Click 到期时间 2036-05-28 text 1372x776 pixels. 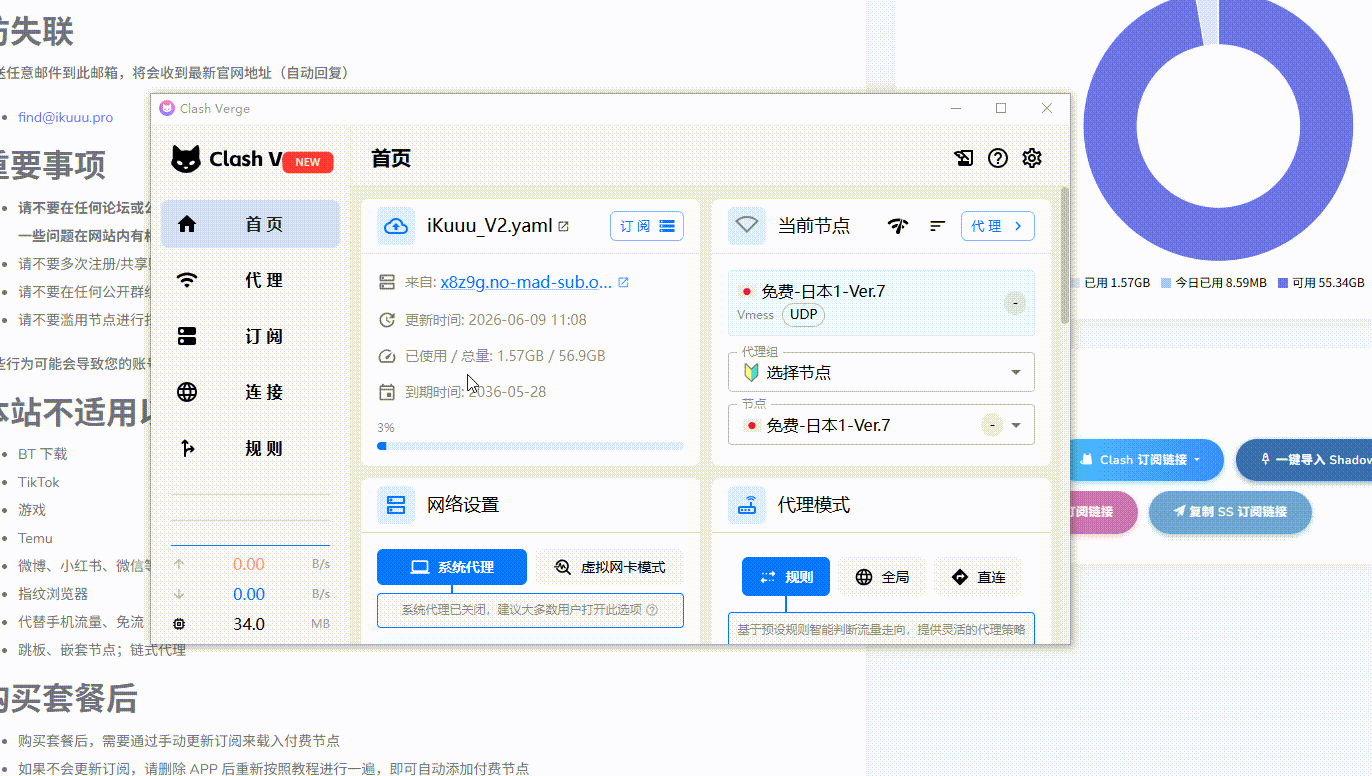pos(476,392)
